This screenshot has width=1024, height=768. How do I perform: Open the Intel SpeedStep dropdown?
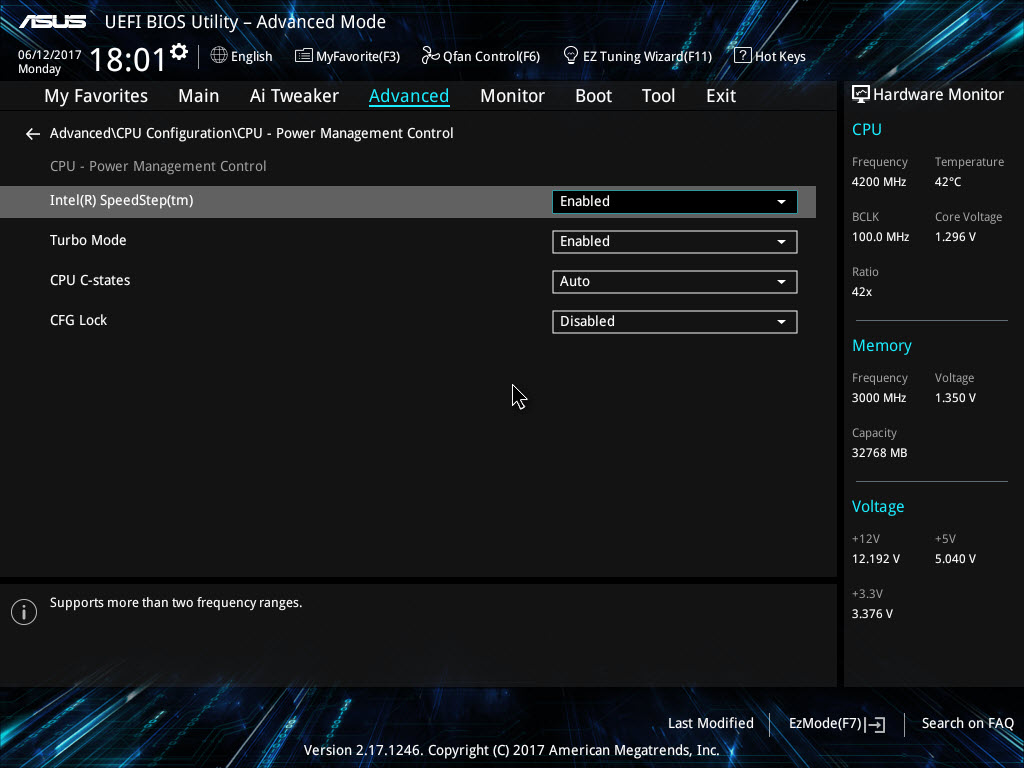point(675,202)
